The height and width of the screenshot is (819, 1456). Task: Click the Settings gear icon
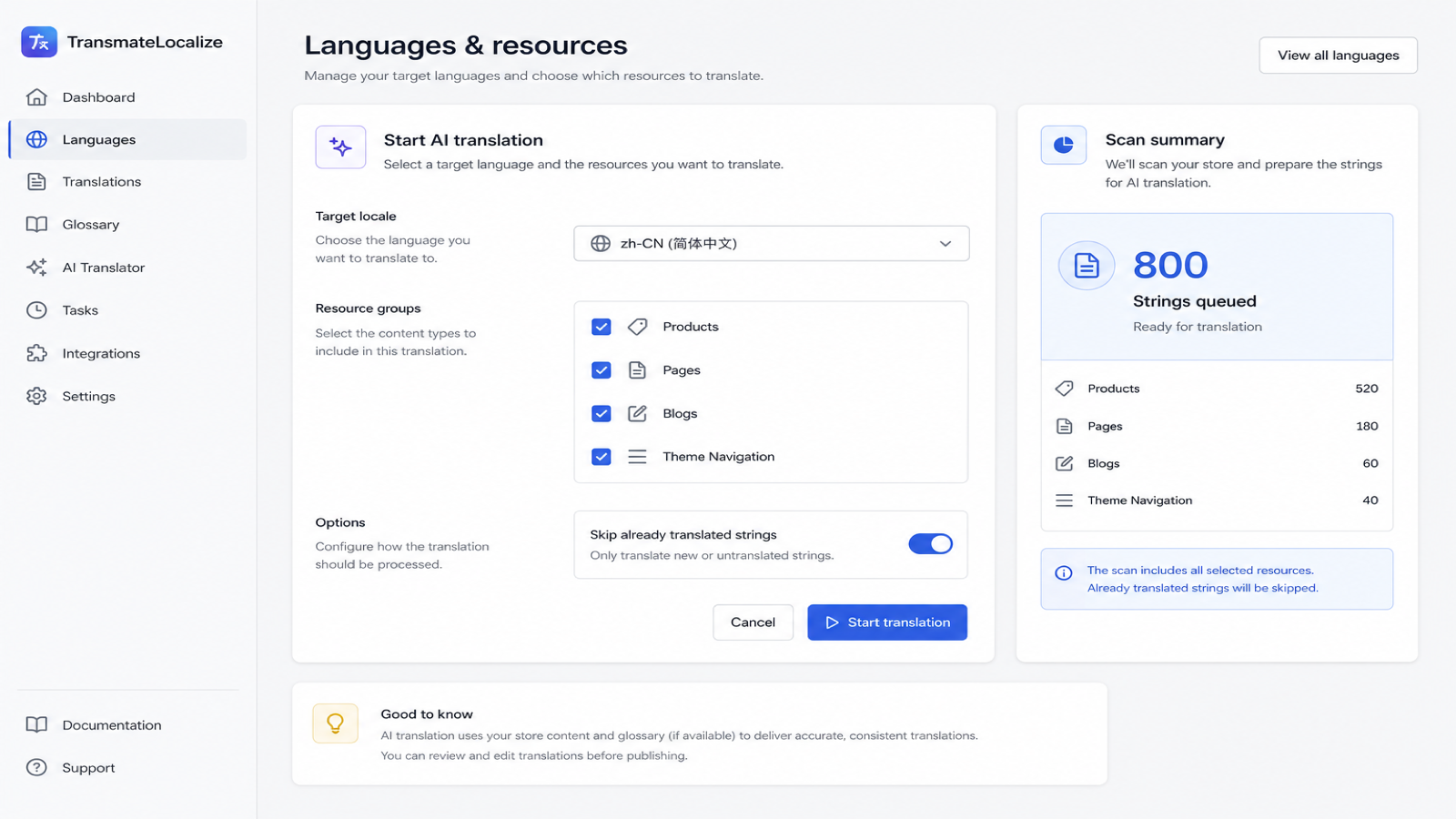coord(36,396)
